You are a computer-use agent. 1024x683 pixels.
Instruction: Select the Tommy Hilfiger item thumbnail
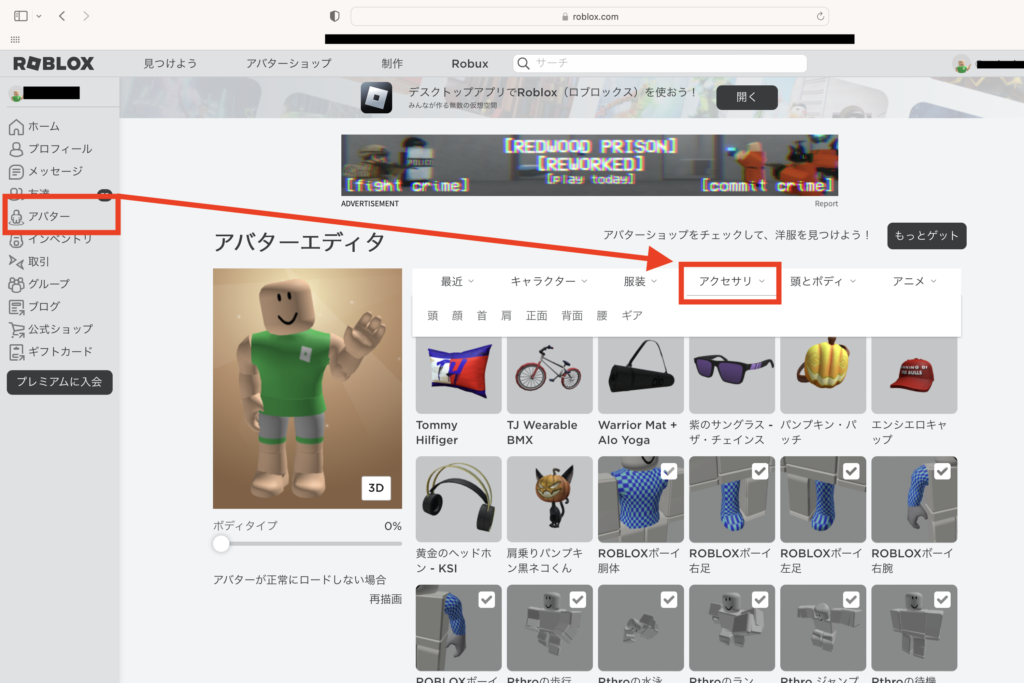click(458, 375)
